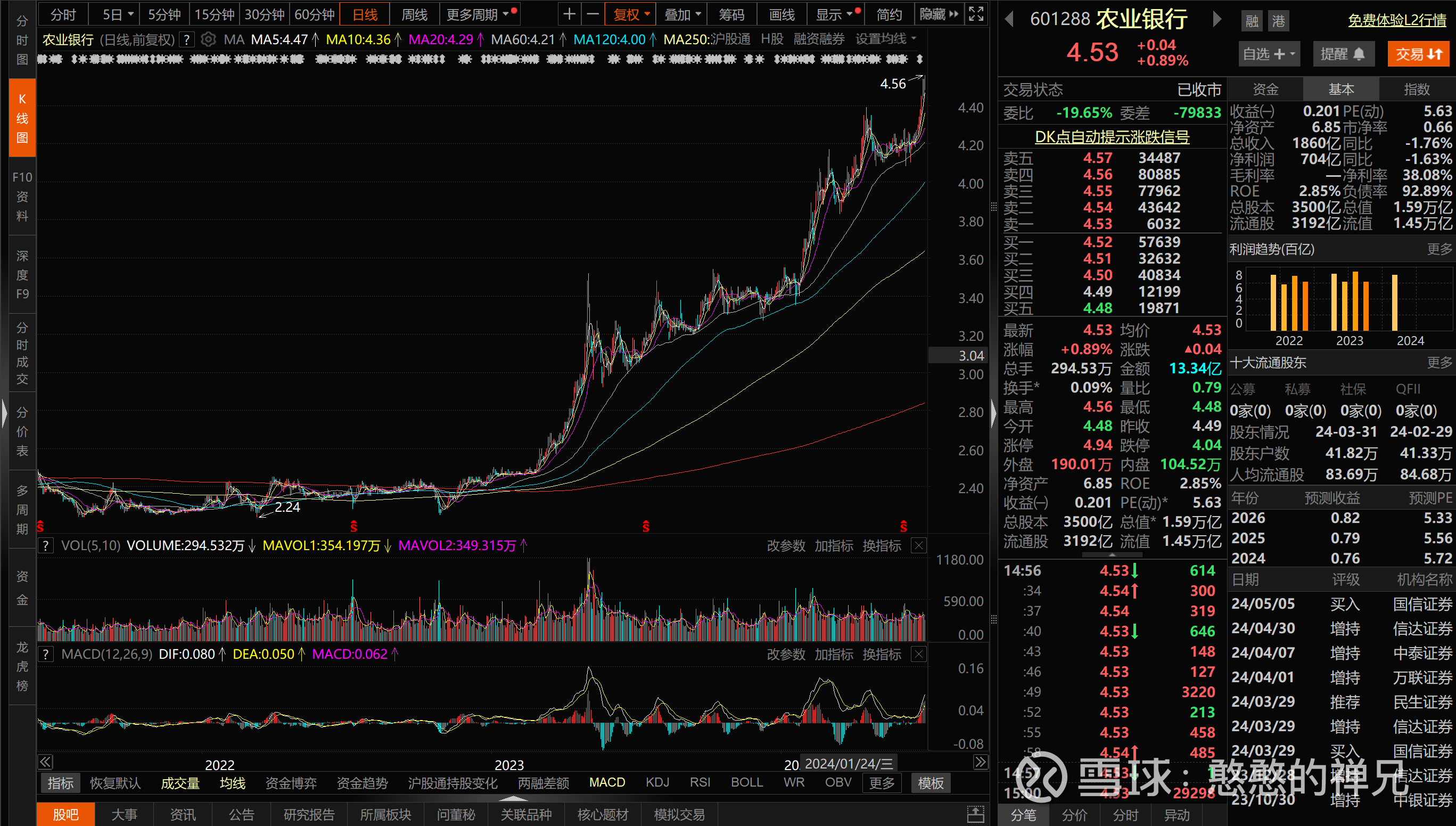Viewport: 1456px width, 826px height.
Task: Select the 指数 info tab
Action: tap(1416, 89)
